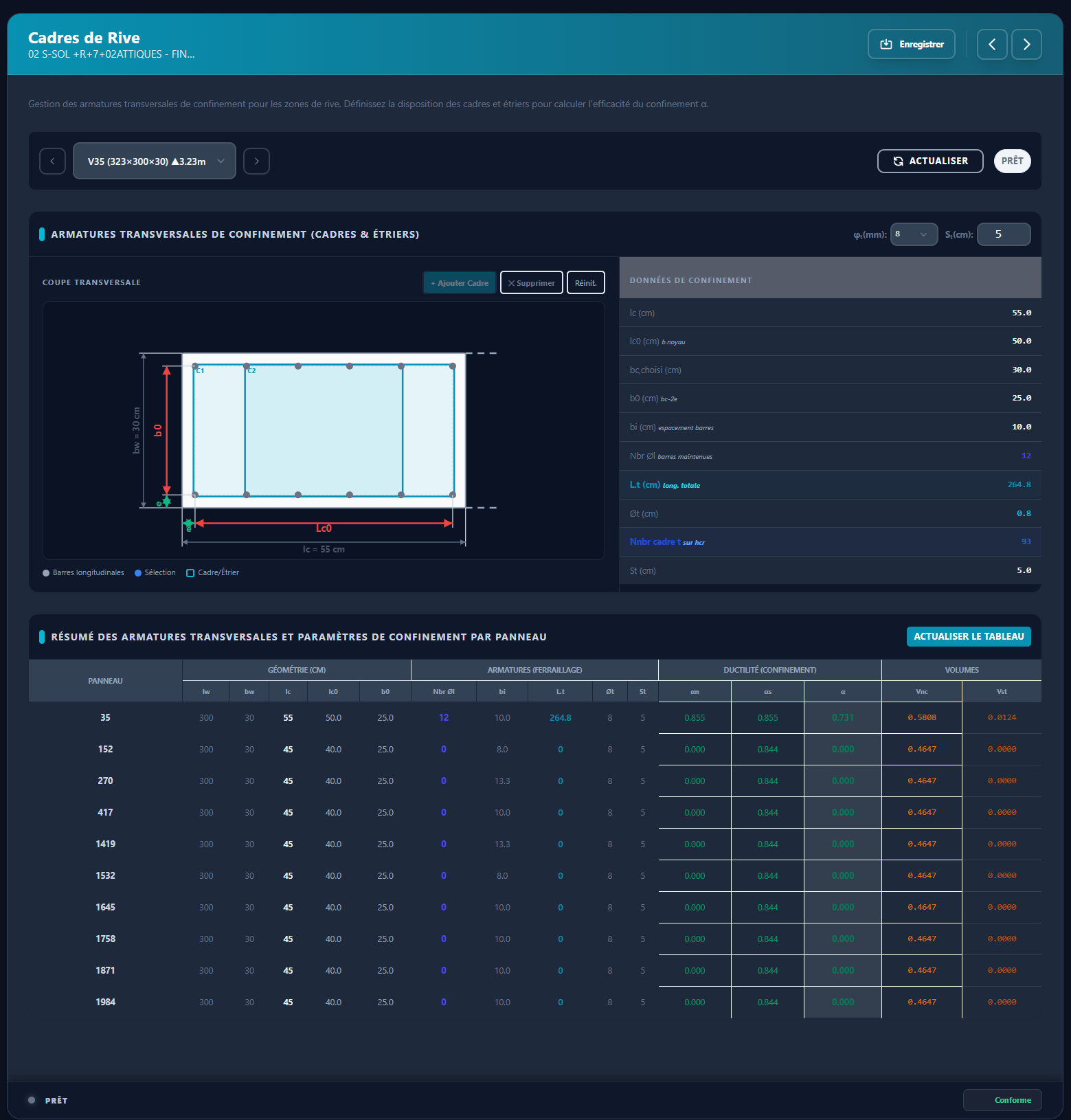Click the Barres longitudinales legend item
The image size is (1071, 1120).
(83, 572)
